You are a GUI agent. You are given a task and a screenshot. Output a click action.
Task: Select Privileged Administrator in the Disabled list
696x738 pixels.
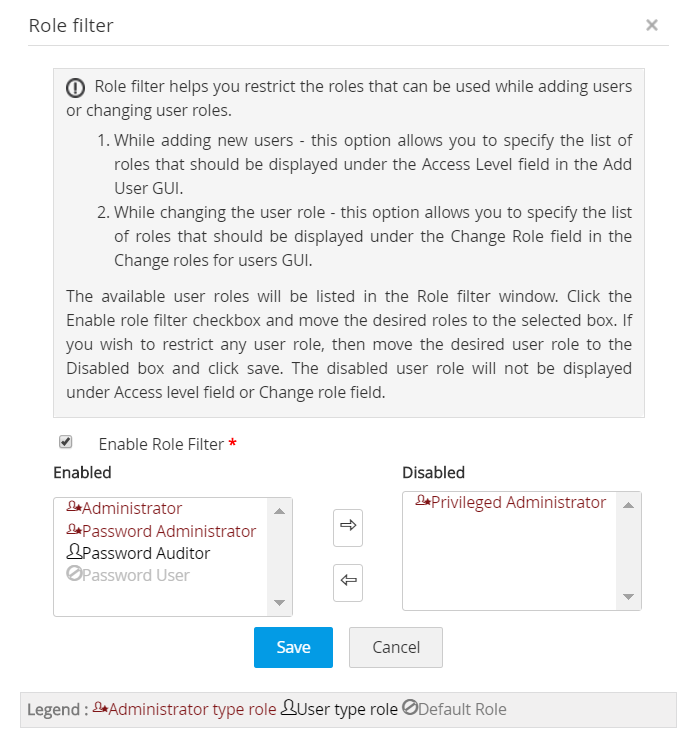pos(518,502)
